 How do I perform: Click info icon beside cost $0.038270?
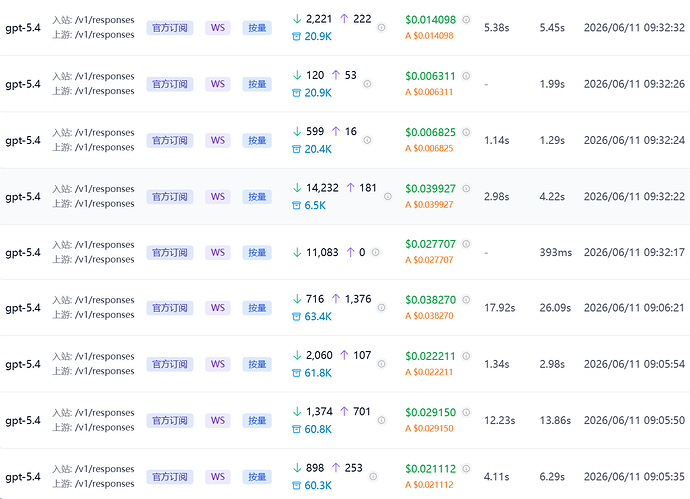(466, 300)
